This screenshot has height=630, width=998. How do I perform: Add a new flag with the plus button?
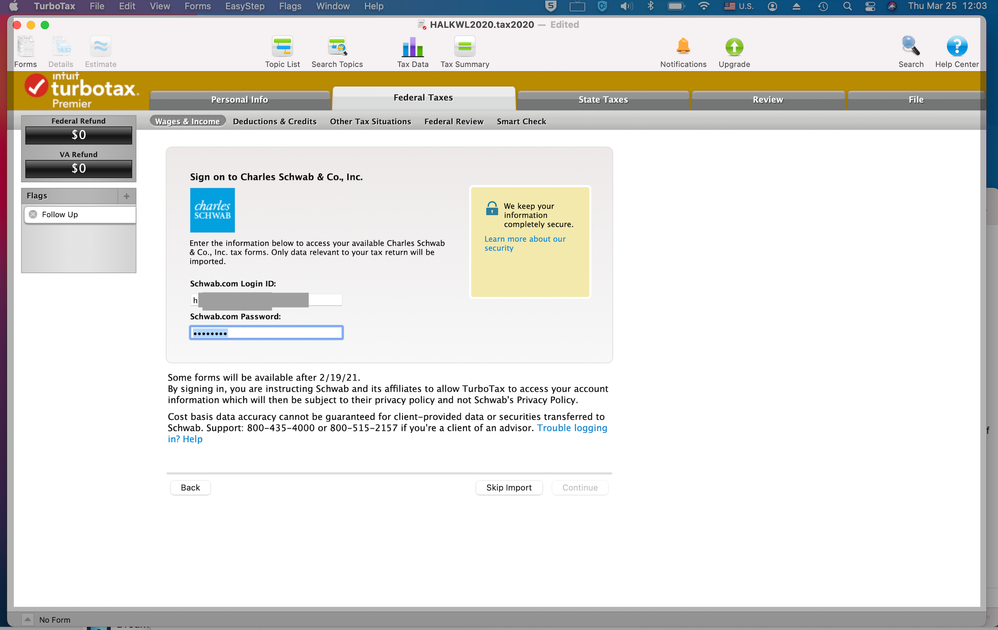coord(126,196)
